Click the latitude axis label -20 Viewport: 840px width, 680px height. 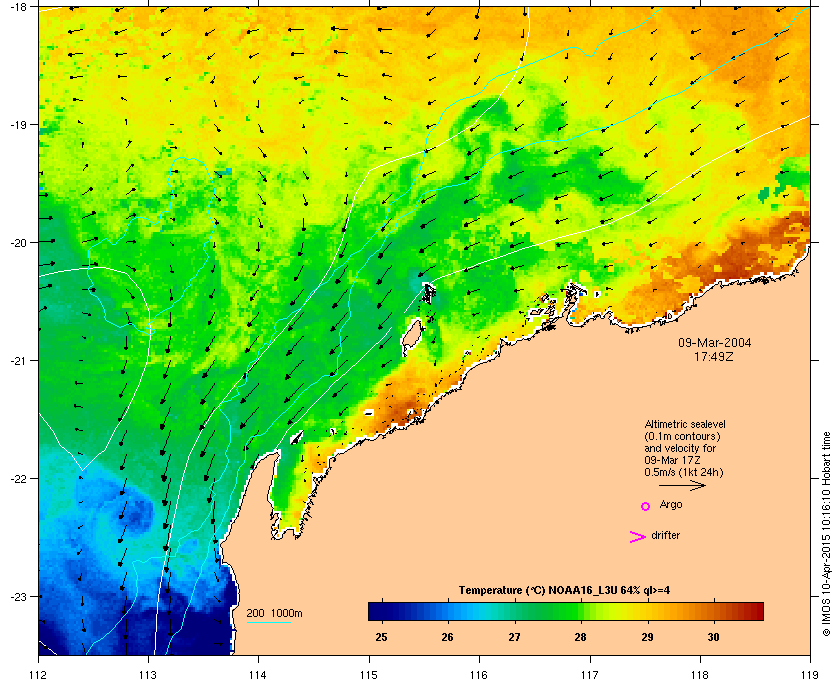click(18, 242)
